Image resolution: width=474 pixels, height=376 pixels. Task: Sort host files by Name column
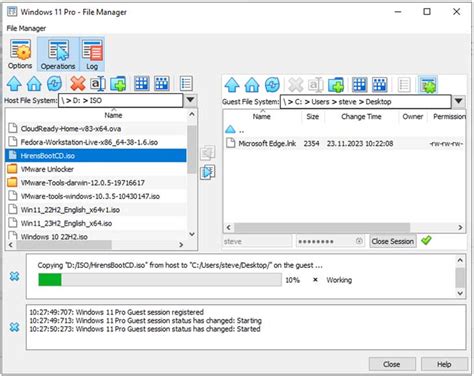(113, 115)
